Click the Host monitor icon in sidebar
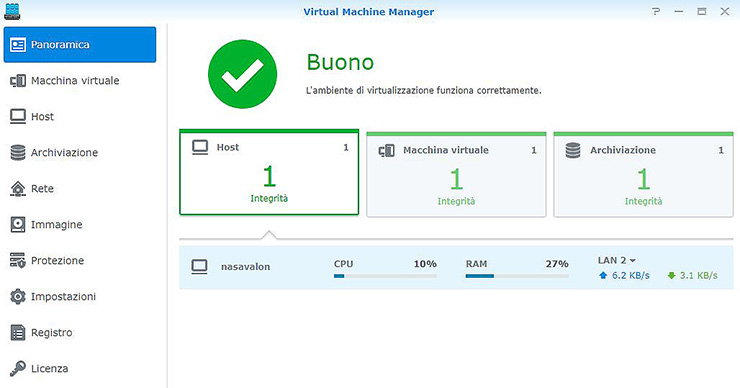The image size is (740, 388). (x=18, y=117)
